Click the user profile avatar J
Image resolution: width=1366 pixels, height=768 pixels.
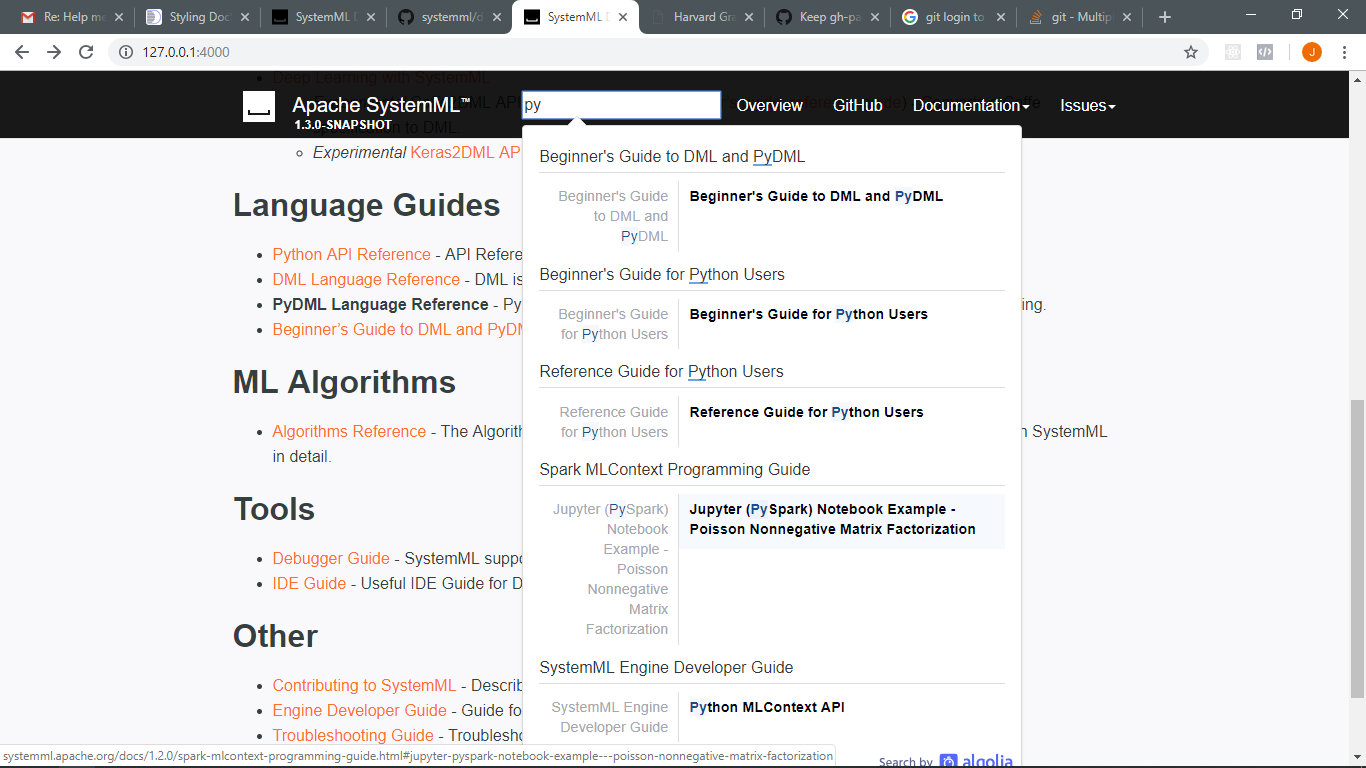1312,52
